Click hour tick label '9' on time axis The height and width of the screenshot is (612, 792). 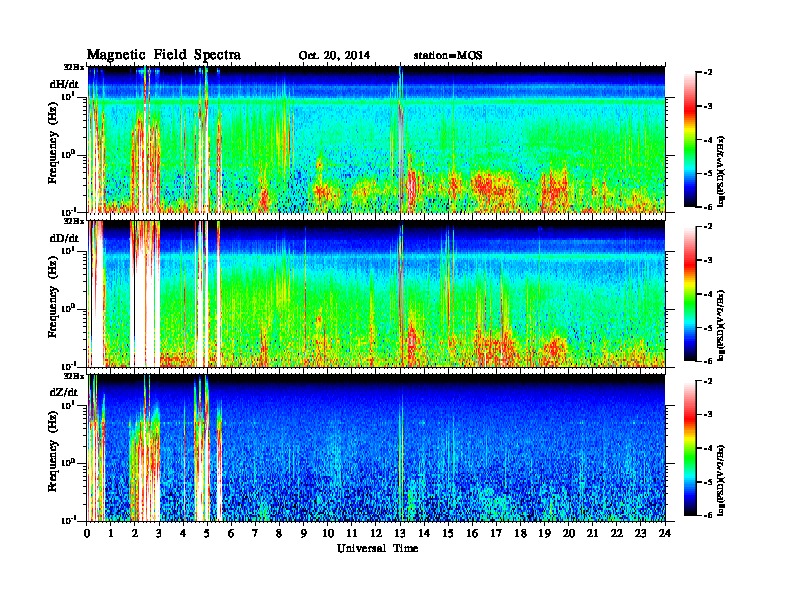click(x=304, y=534)
